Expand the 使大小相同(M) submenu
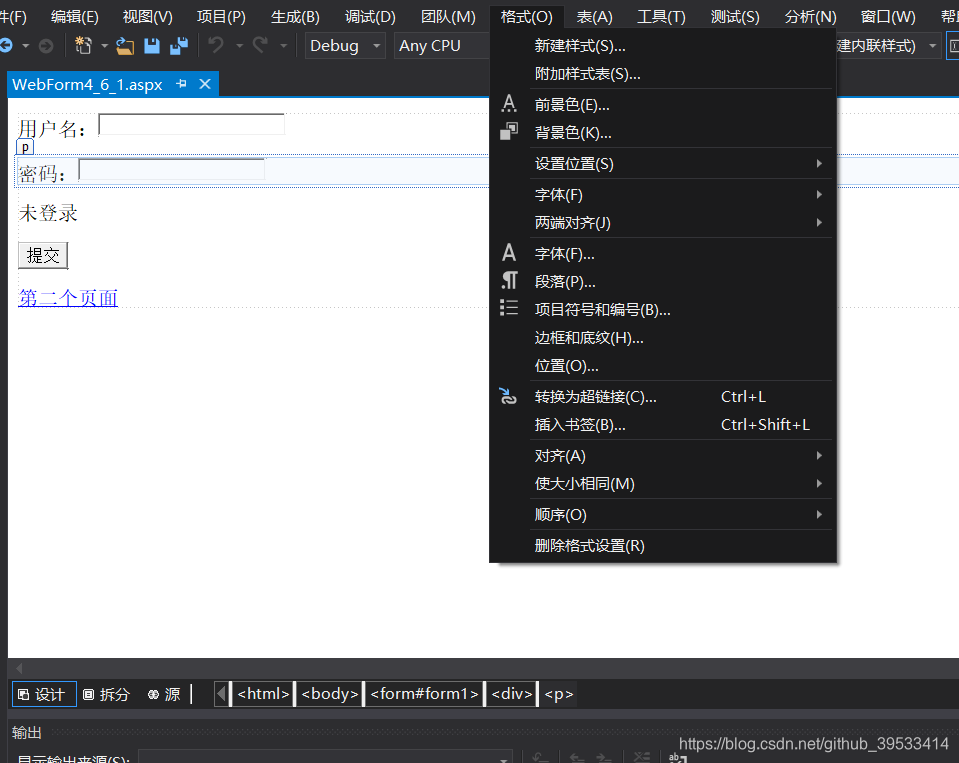The height and width of the screenshot is (763, 959). point(664,484)
